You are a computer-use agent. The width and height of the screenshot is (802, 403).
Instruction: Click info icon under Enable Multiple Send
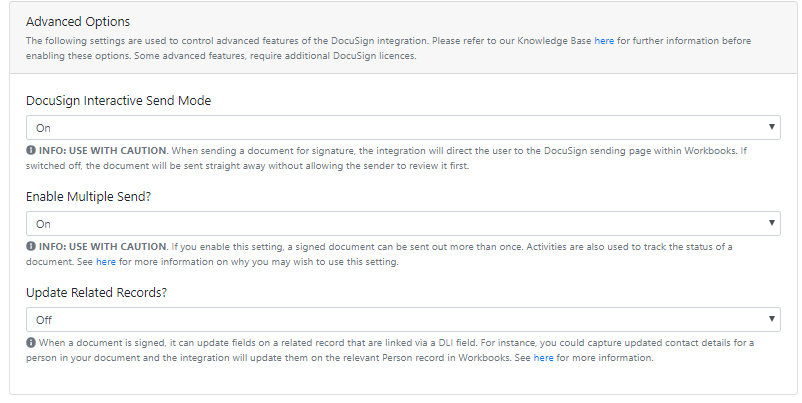point(31,247)
